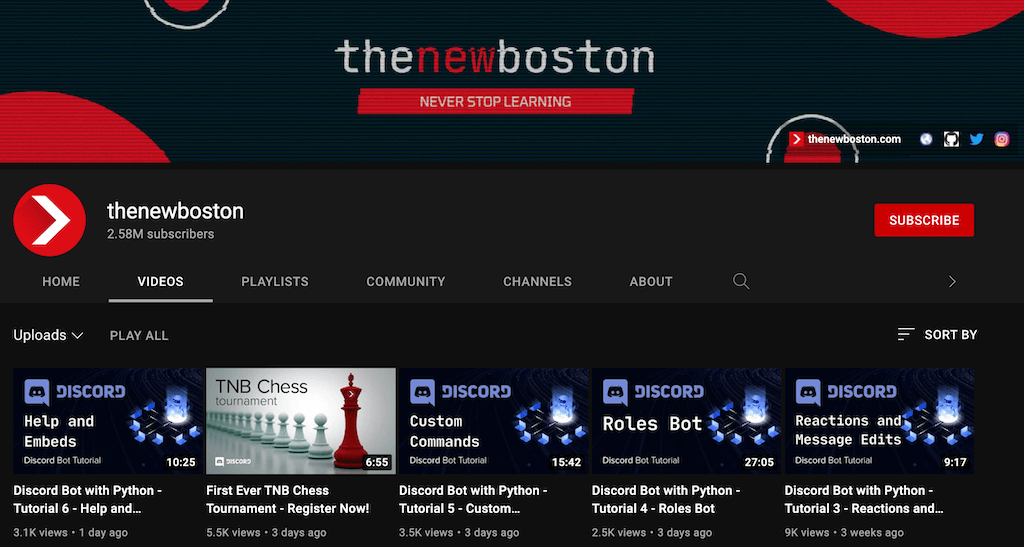
Task: Open Reactions and Message Edits thumbnail
Action: pyautogui.click(x=879, y=420)
